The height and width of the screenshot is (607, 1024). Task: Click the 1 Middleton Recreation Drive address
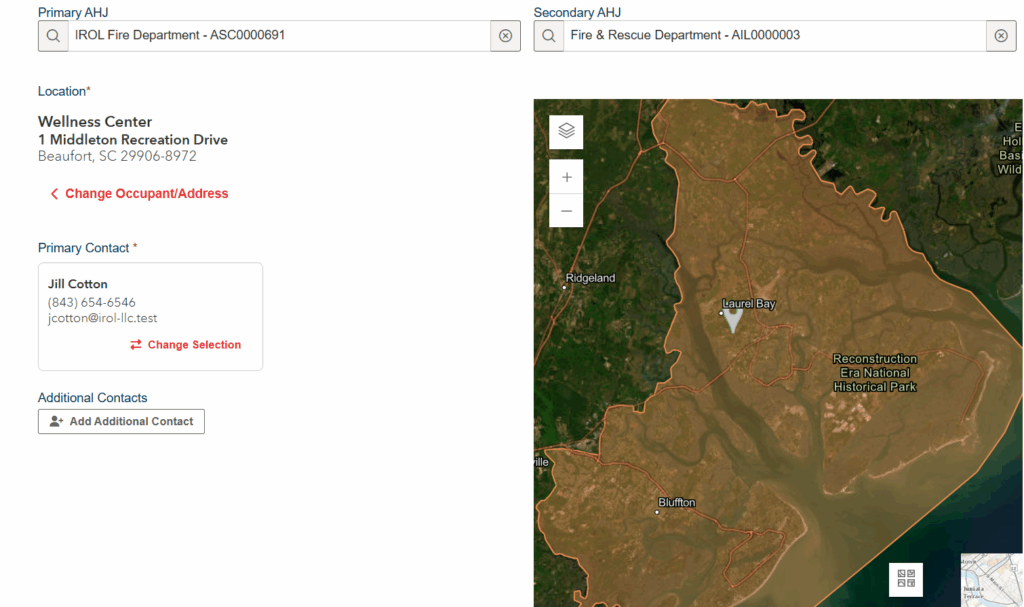(133, 140)
